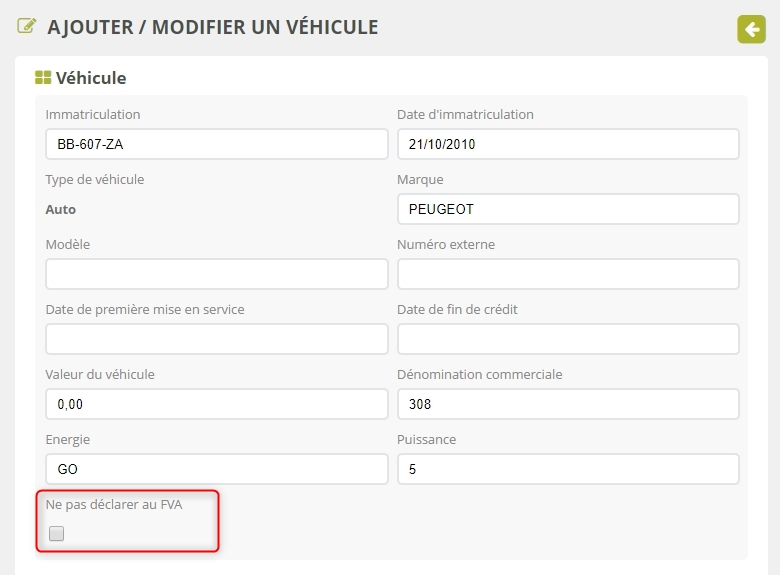Click the Energie field containing GO
The width and height of the screenshot is (780, 575).
point(216,469)
